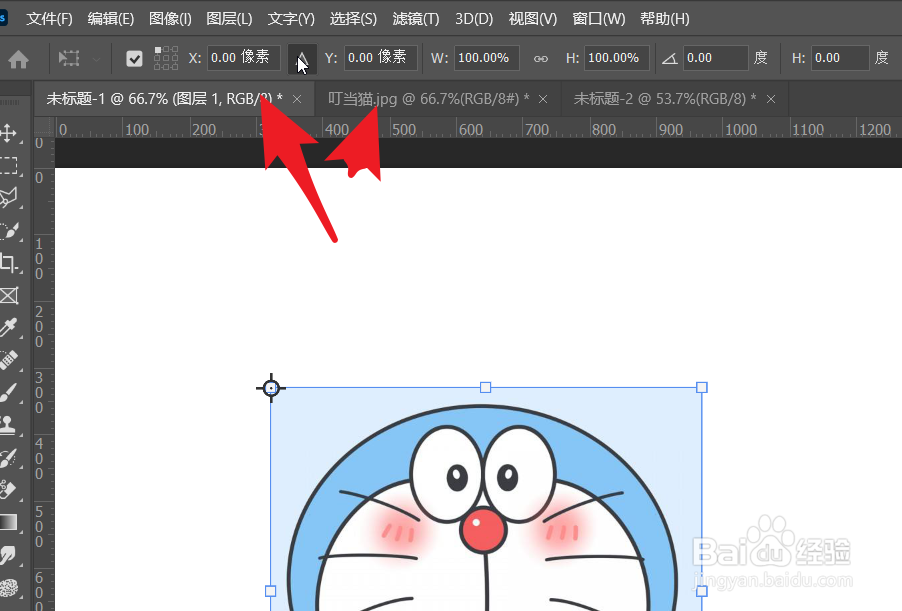902x611 pixels.
Task: Toggle relative positioning triangle button
Action: (302, 59)
